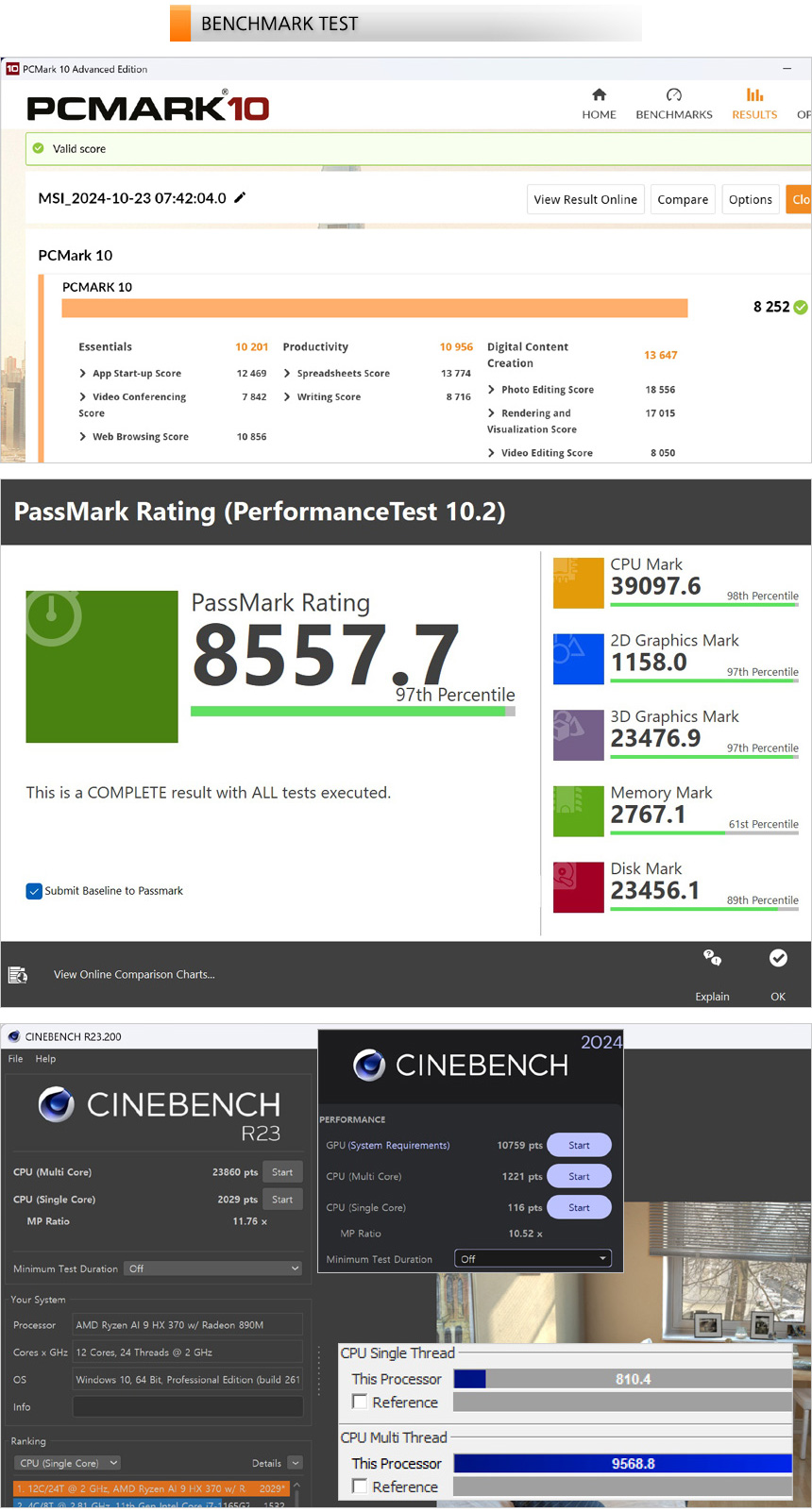
Task: Open Cinebench R23 Help menu
Action: coord(45,1059)
